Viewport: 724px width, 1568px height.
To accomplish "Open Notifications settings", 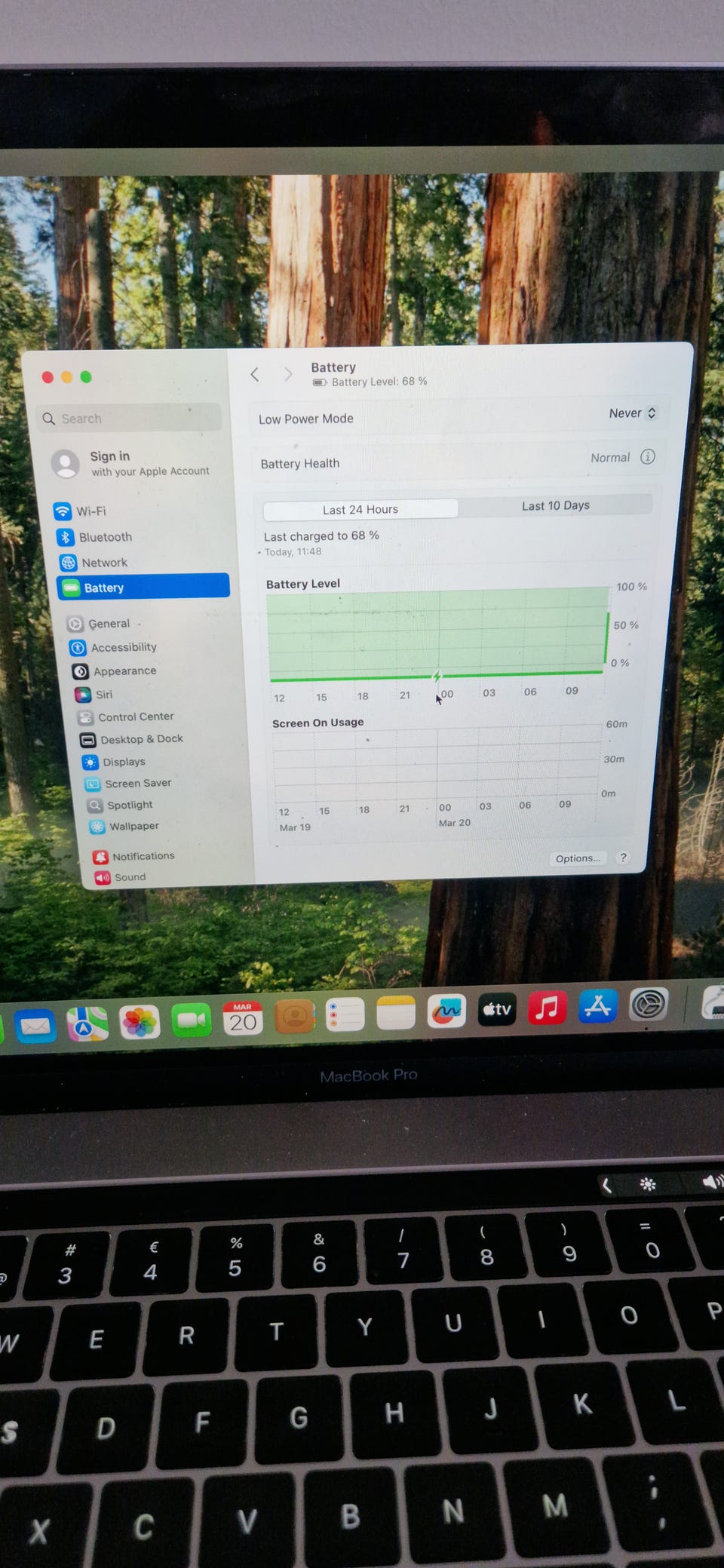I will coord(133,856).
